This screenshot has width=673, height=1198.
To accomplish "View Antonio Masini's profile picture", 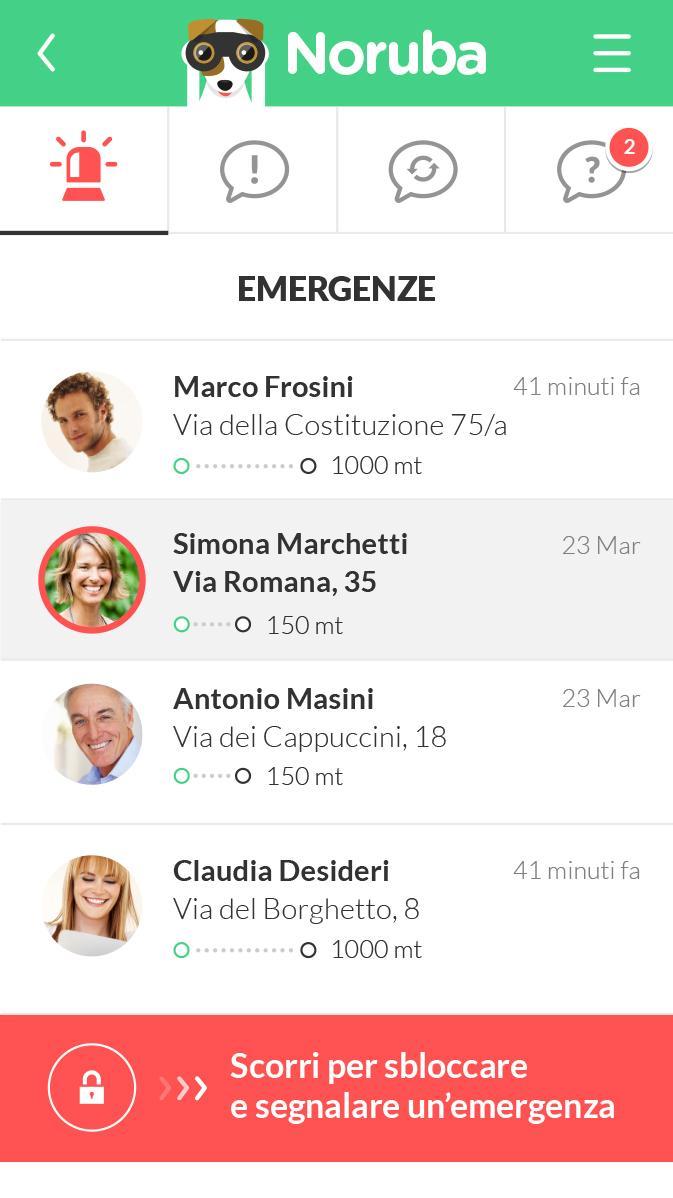I will click(92, 734).
